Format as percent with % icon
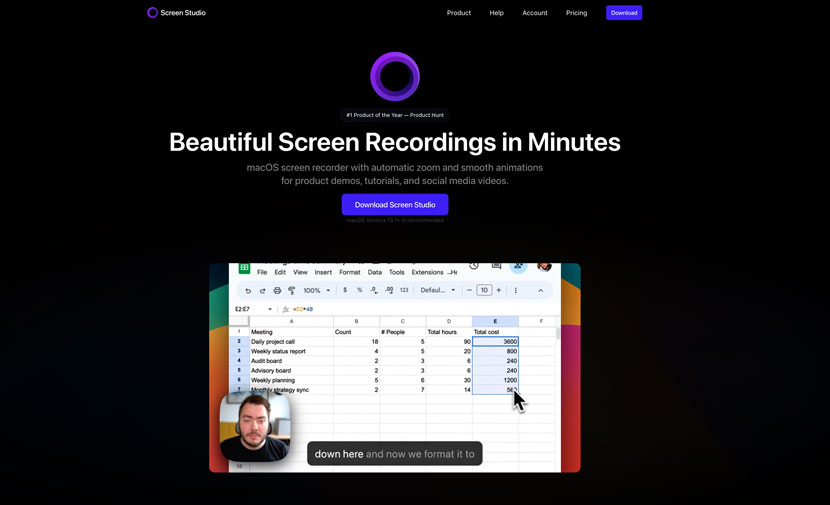The image size is (830, 505). 359,290
